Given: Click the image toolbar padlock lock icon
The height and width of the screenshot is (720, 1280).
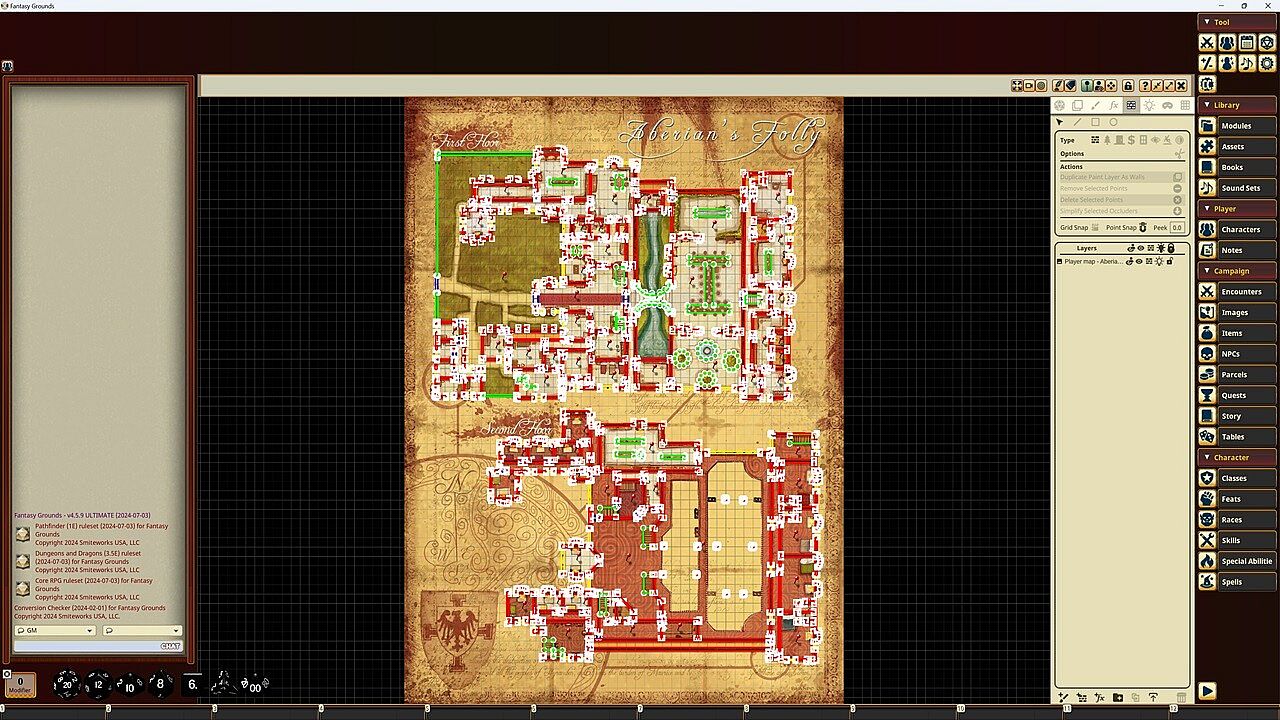Looking at the screenshot, I should click(1128, 86).
